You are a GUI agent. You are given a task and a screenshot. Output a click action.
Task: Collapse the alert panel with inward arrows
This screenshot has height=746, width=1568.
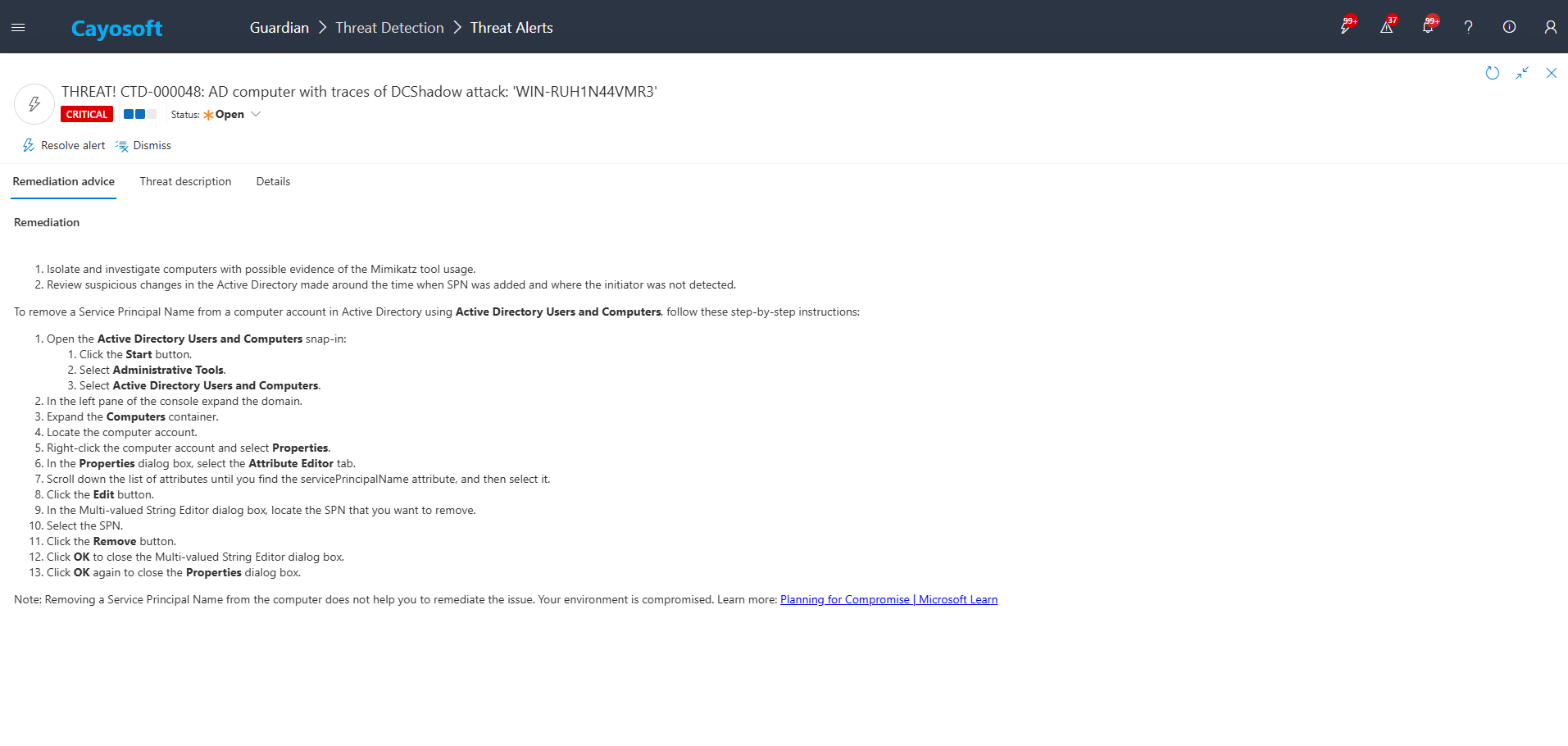pos(1522,73)
